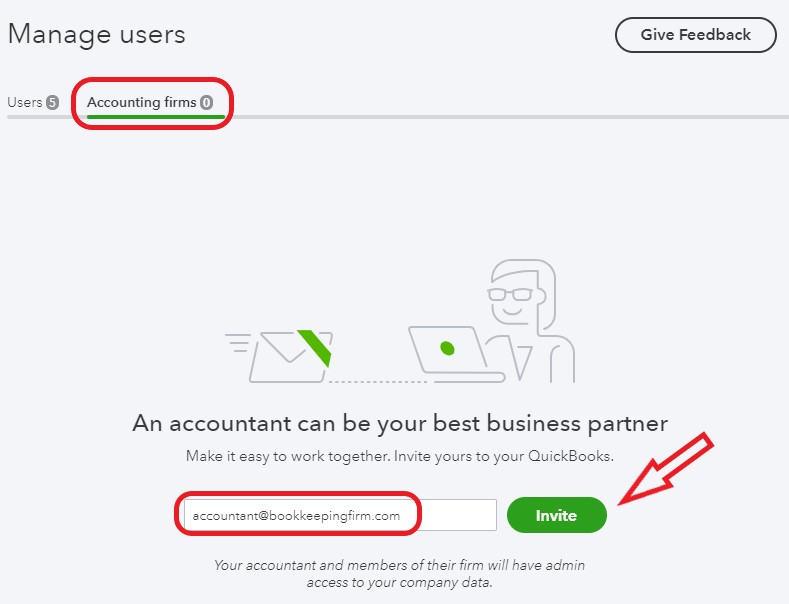Click the best business partner headline
The width and height of the screenshot is (789, 604).
click(x=400, y=423)
